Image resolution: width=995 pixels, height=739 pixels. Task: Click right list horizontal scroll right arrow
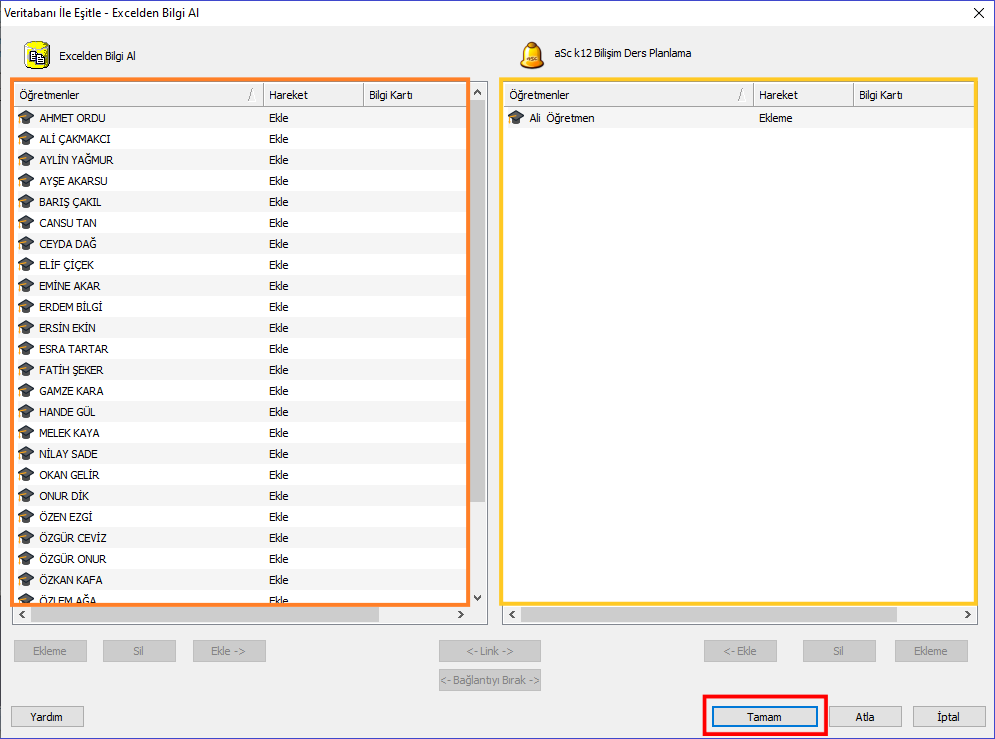click(968, 614)
